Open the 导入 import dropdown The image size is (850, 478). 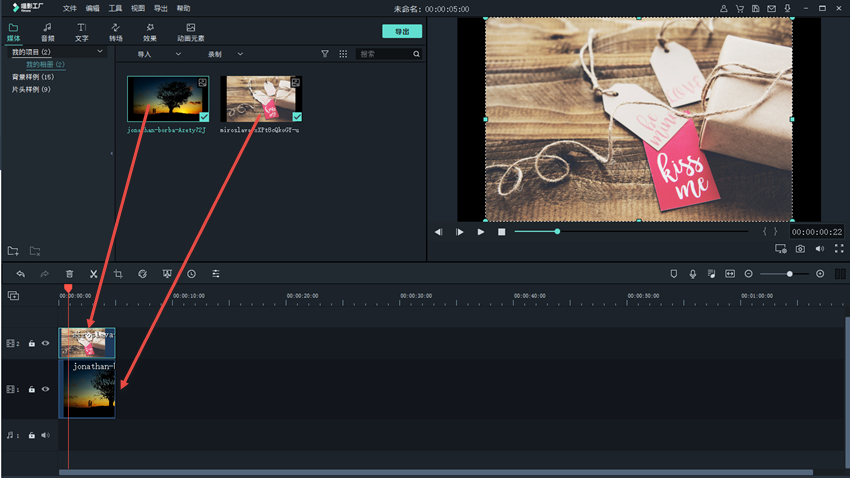coord(158,54)
